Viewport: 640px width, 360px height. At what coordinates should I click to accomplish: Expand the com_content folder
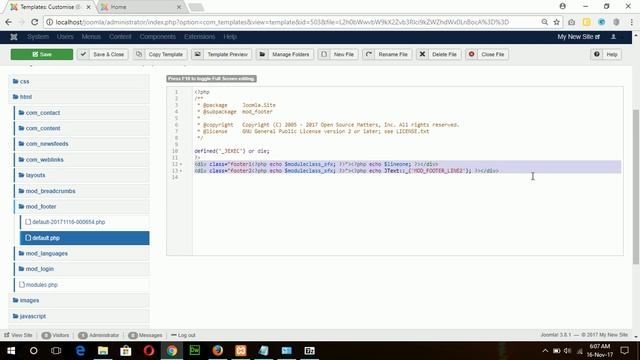point(82,128)
